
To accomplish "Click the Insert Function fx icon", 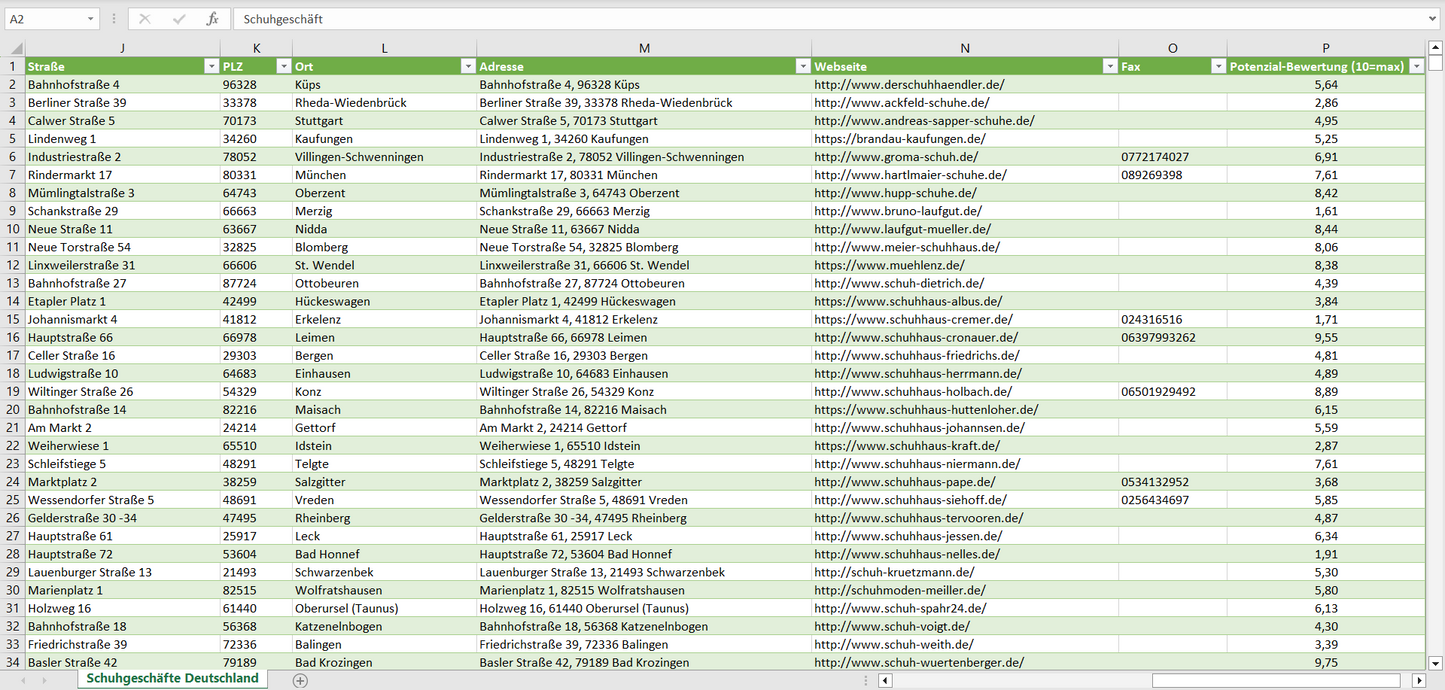I will [x=212, y=19].
